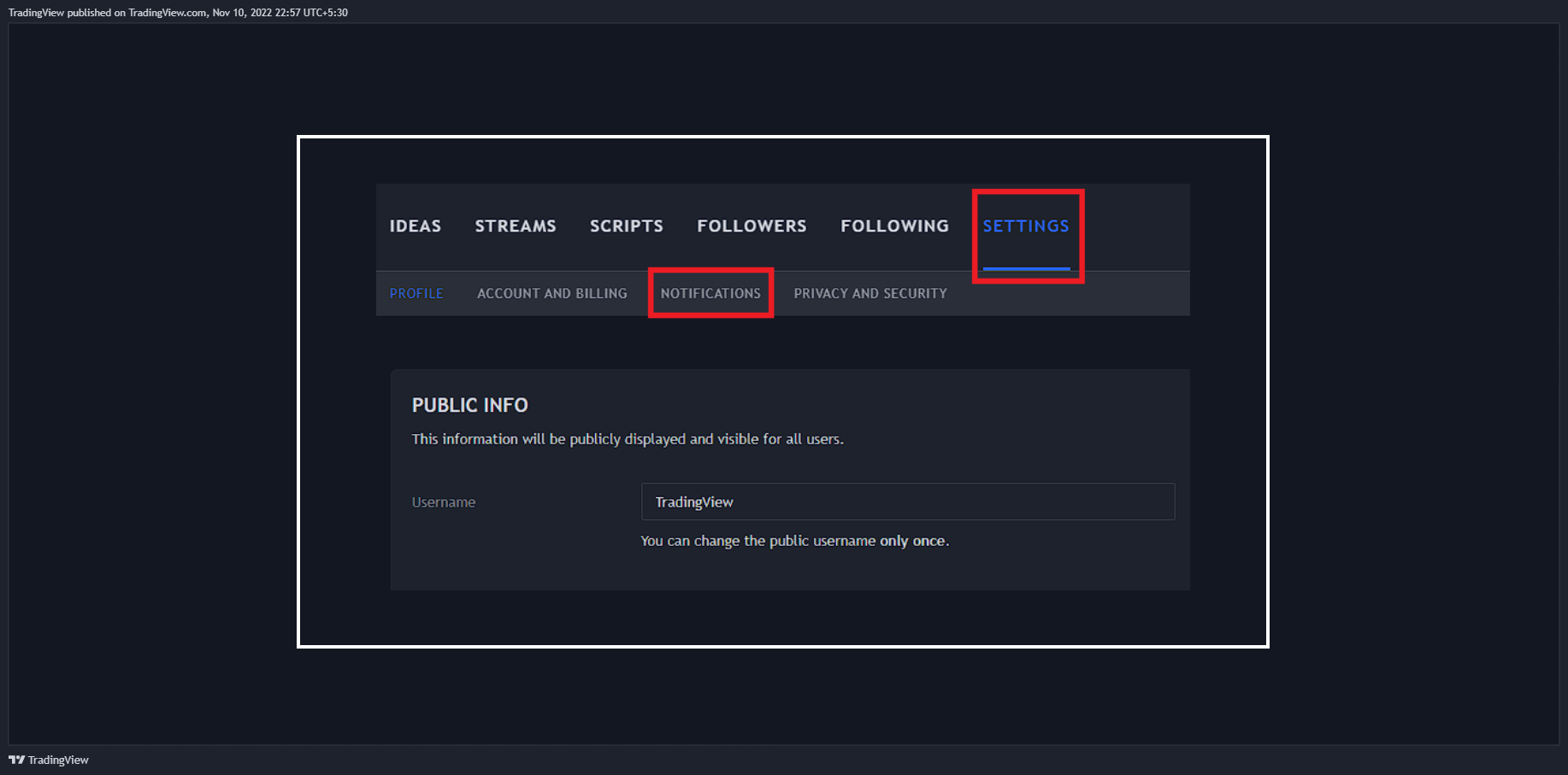Click the 'TradingView published on TradingView.com' header text
The image size is (1568, 775).
(x=178, y=13)
